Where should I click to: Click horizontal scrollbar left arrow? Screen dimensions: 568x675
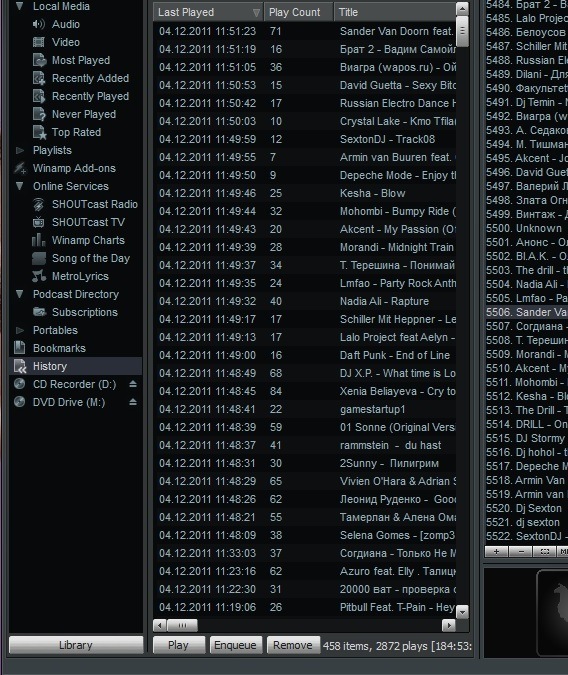(160, 625)
